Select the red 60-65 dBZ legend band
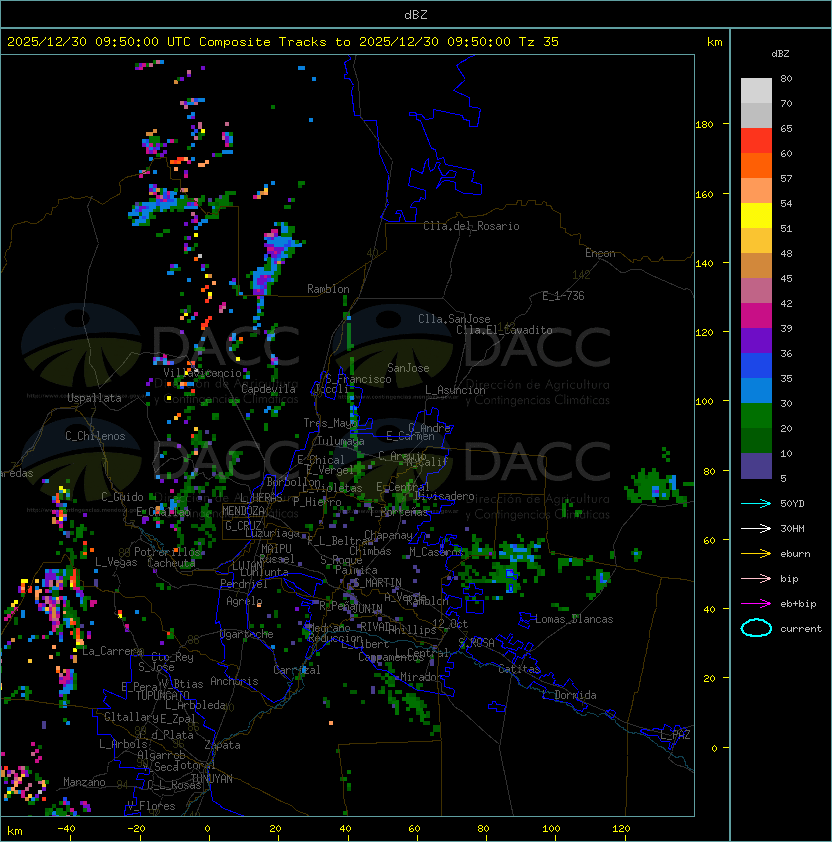The width and height of the screenshot is (832, 842). pos(756,141)
